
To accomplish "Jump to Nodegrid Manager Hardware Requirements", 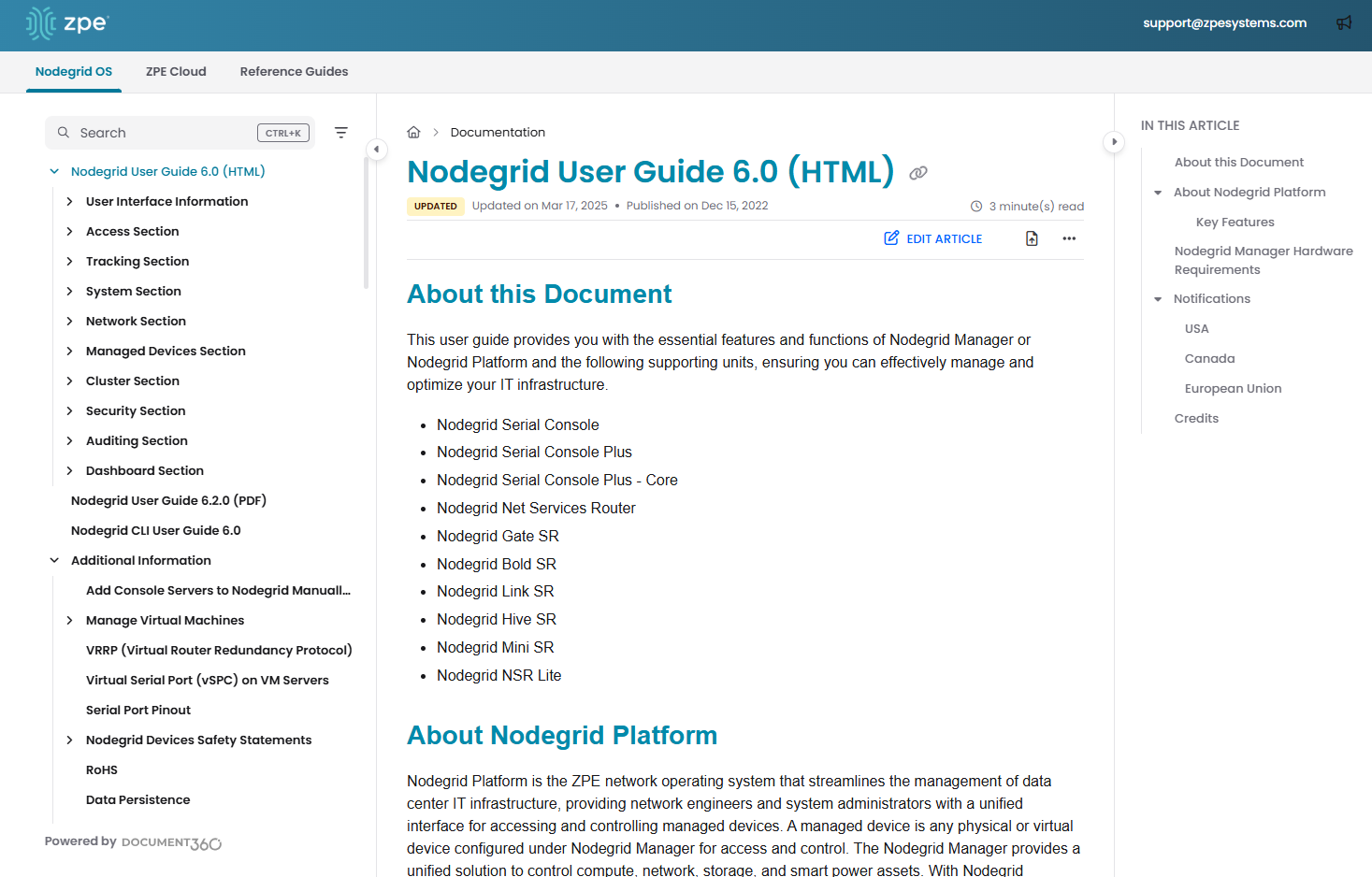I will coord(1264,260).
